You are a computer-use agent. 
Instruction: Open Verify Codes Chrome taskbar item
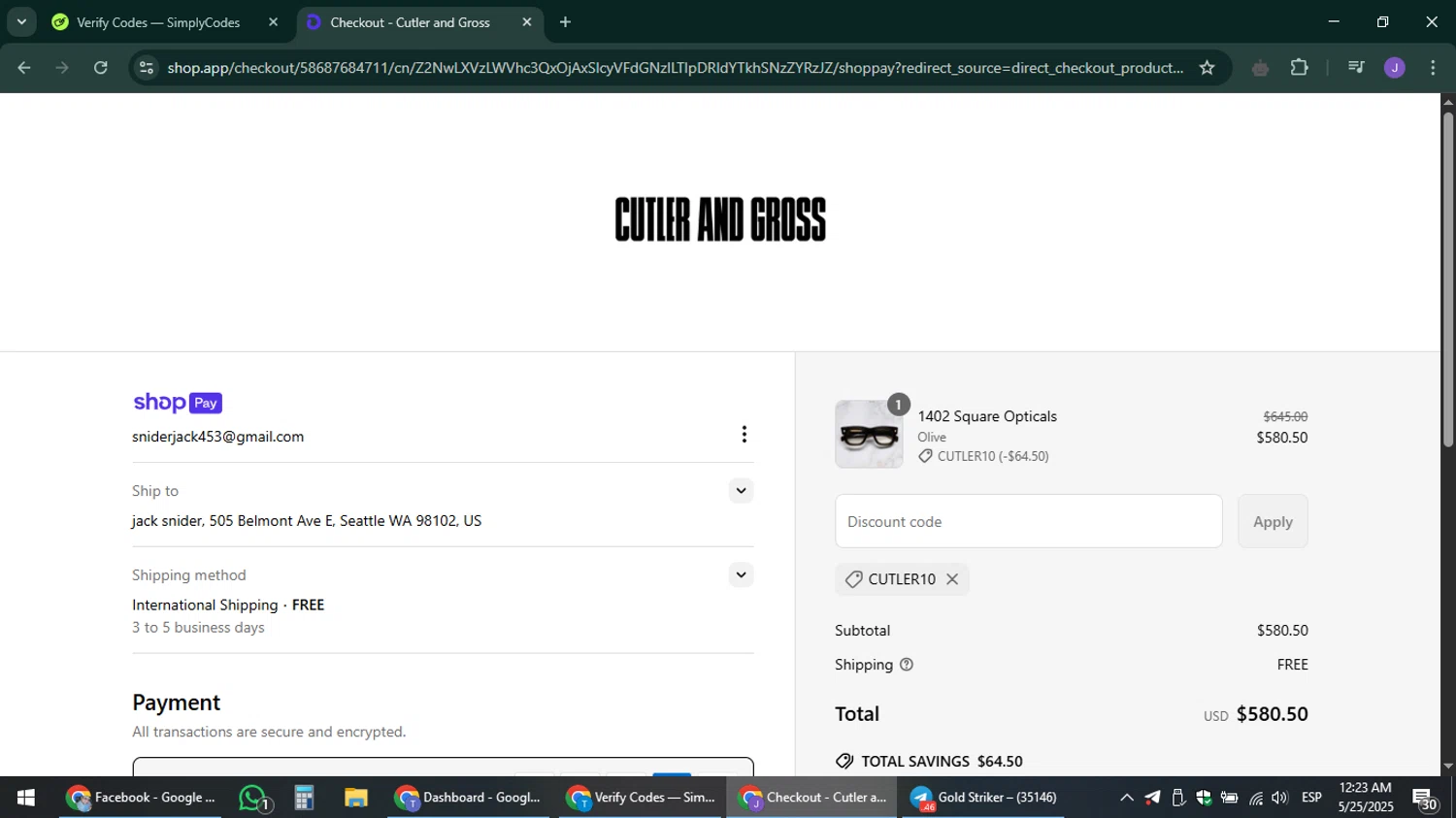pyautogui.click(x=642, y=798)
